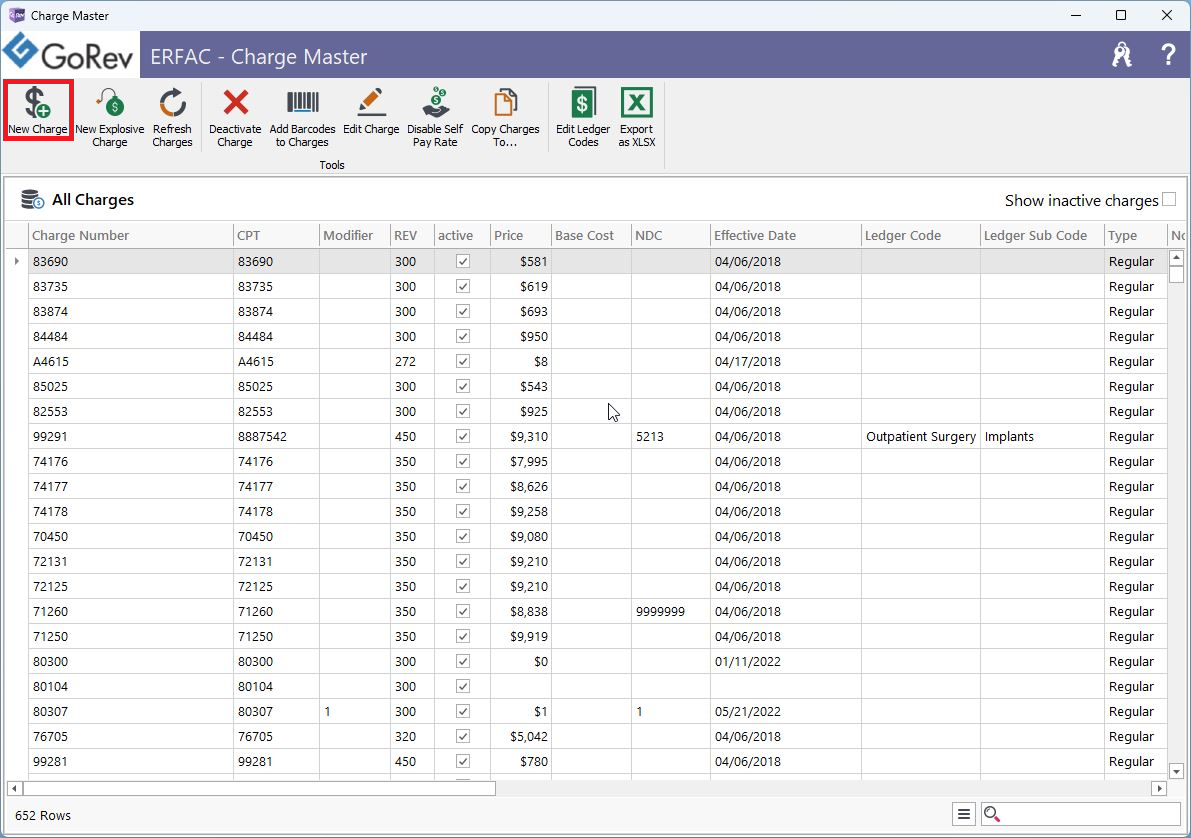The height and width of the screenshot is (838, 1191).
Task: Sort by Base Cost column header
Action: [x=591, y=236]
